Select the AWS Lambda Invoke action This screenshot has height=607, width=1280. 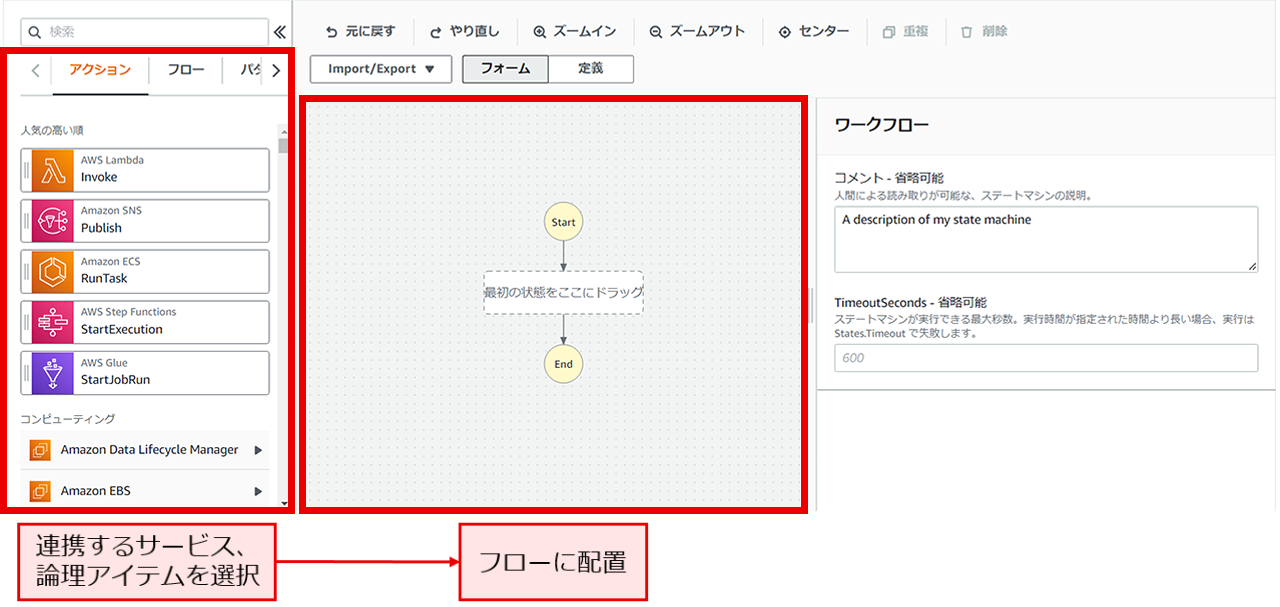tap(145, 170)
